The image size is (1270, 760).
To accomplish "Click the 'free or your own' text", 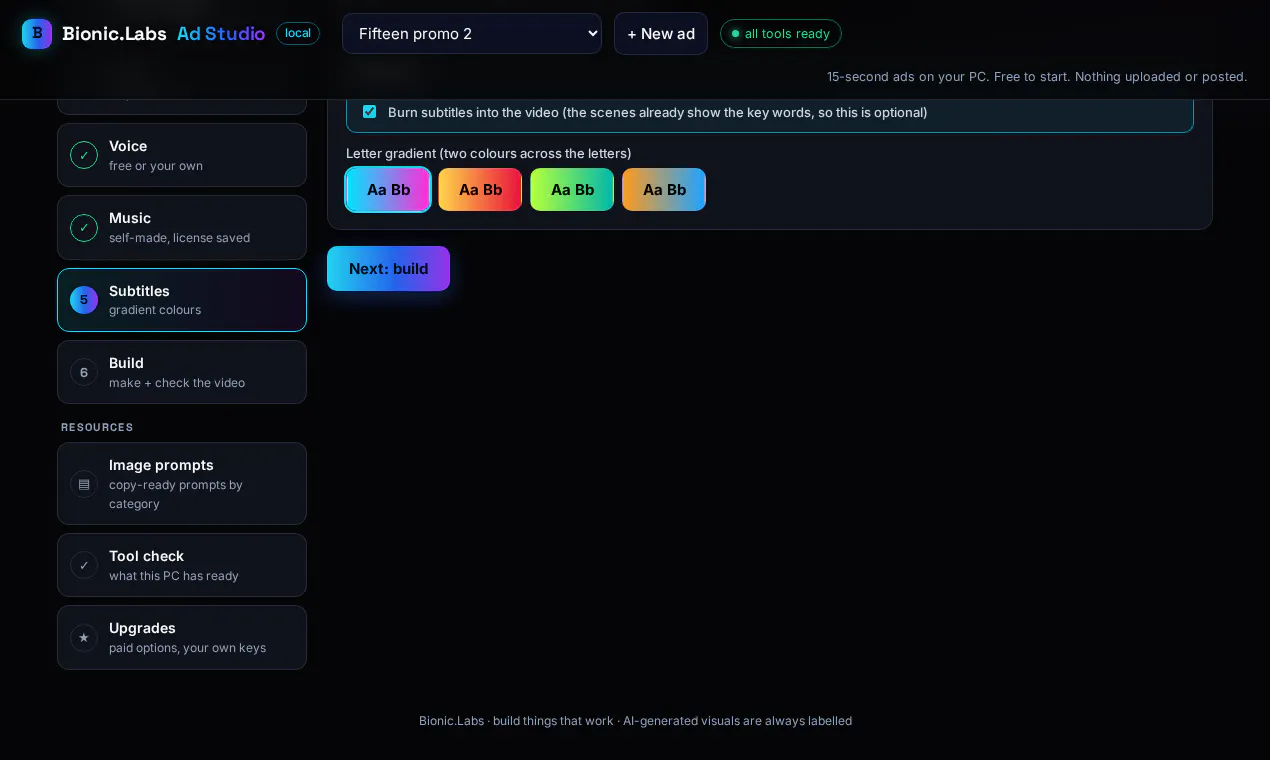I will coord(156,166).
